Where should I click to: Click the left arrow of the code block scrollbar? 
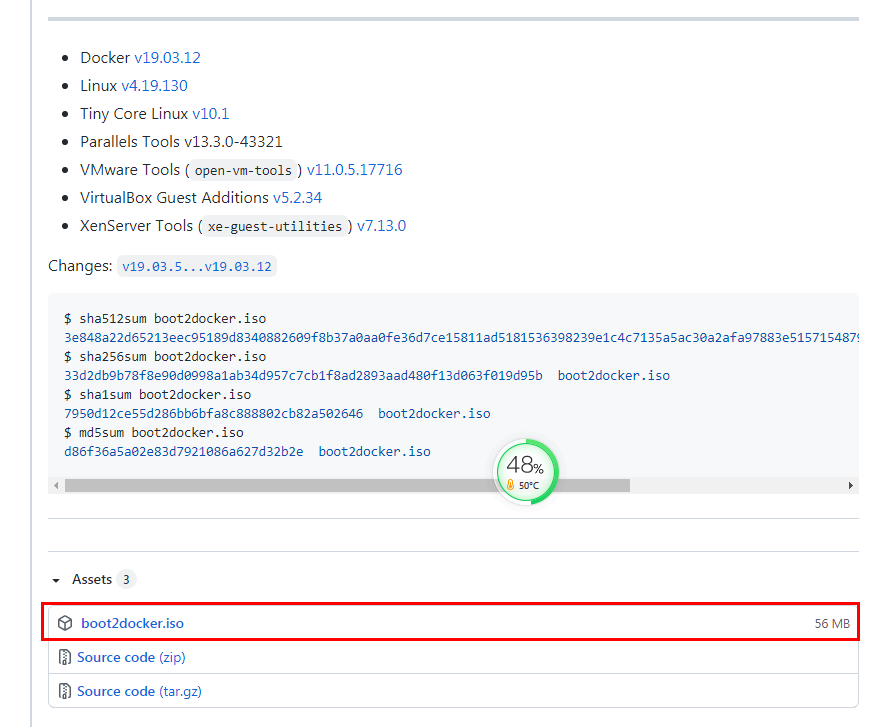pos(57,485)
